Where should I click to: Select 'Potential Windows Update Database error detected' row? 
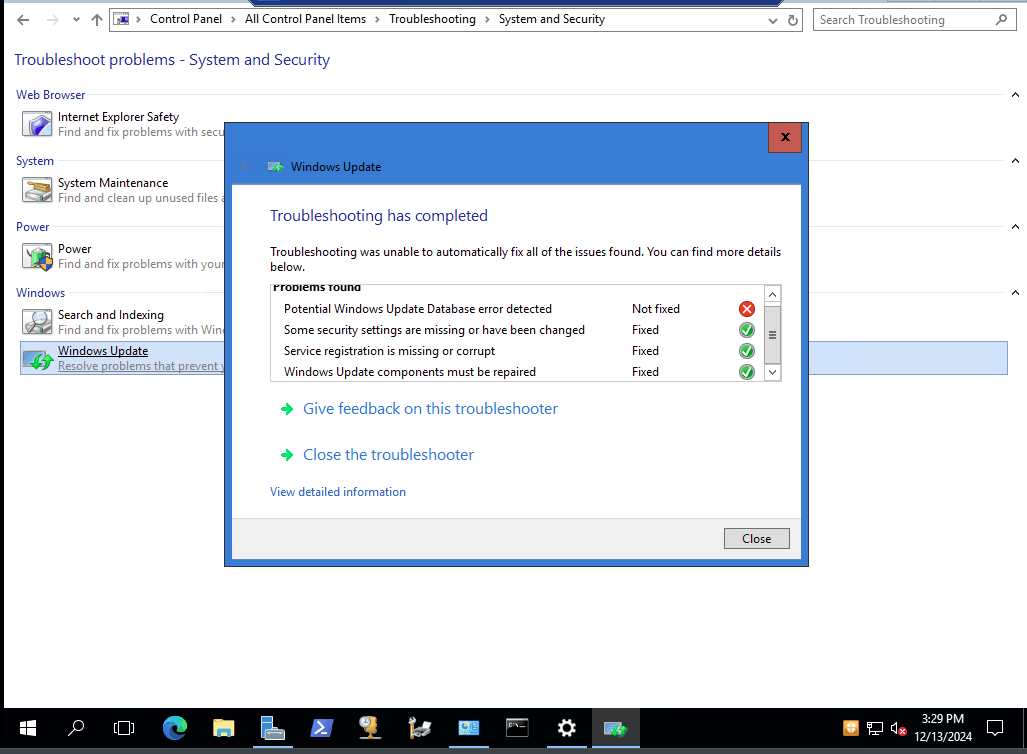pos(517,309)
